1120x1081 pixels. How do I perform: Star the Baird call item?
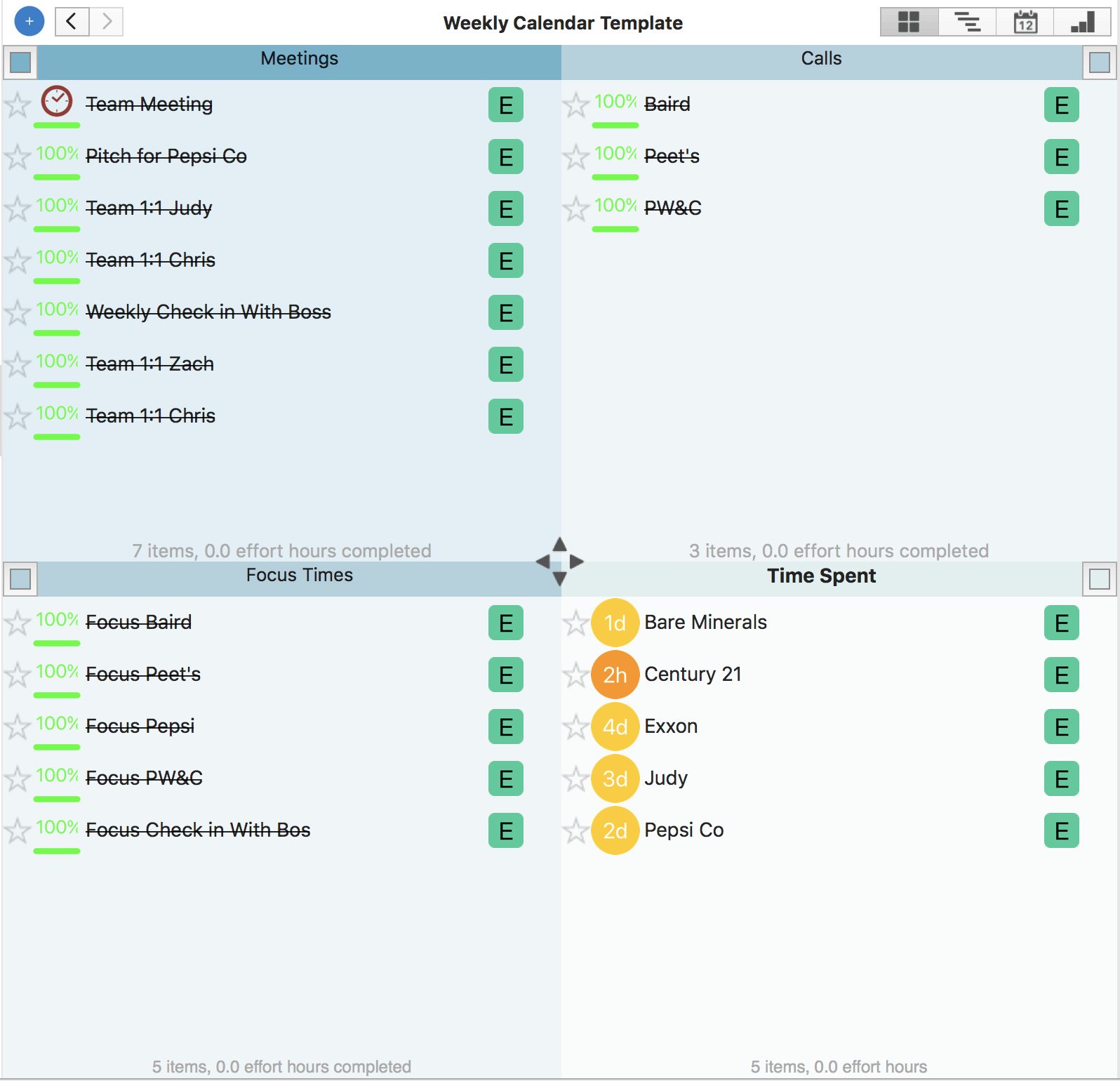(x=575, y=105)
